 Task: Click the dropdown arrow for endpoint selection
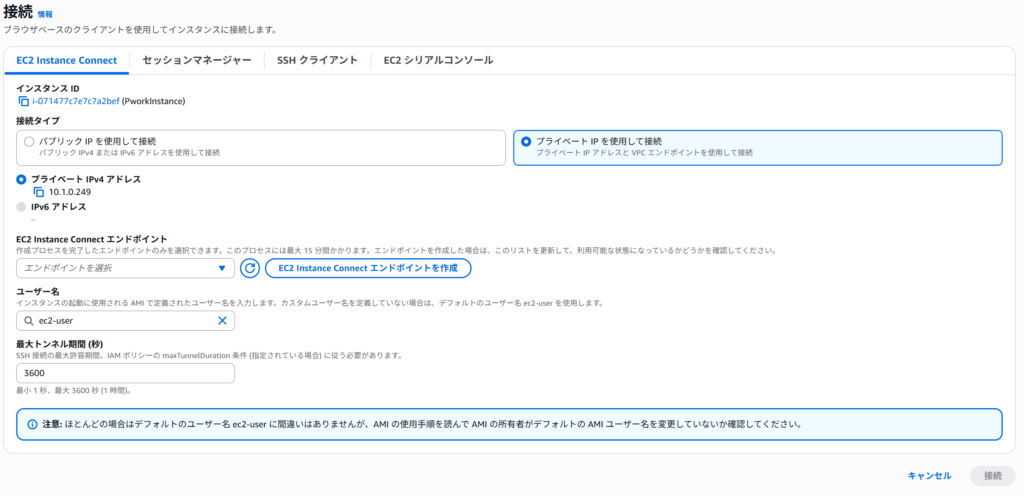pos(221,268)
